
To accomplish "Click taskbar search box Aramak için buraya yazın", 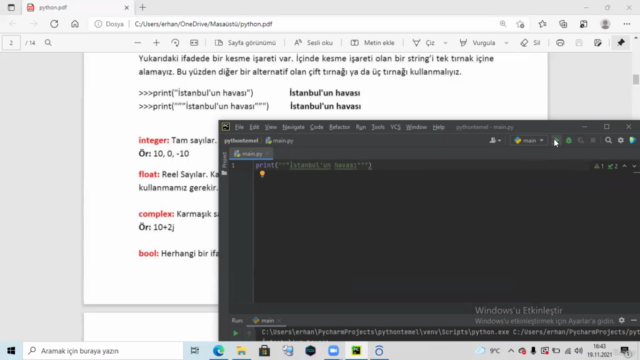I will pos(103,351).
